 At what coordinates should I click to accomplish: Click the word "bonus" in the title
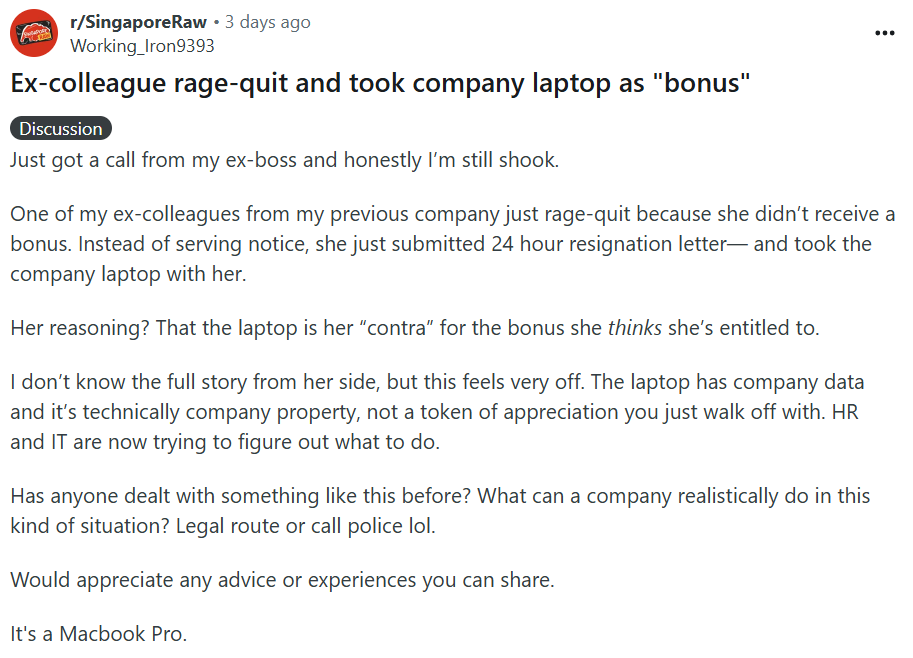702,83
